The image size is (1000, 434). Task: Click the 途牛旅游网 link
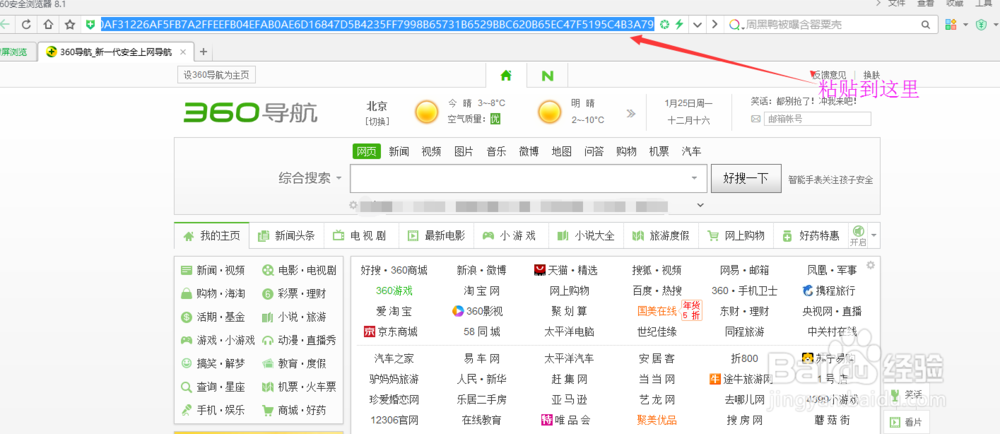point(740,379)
